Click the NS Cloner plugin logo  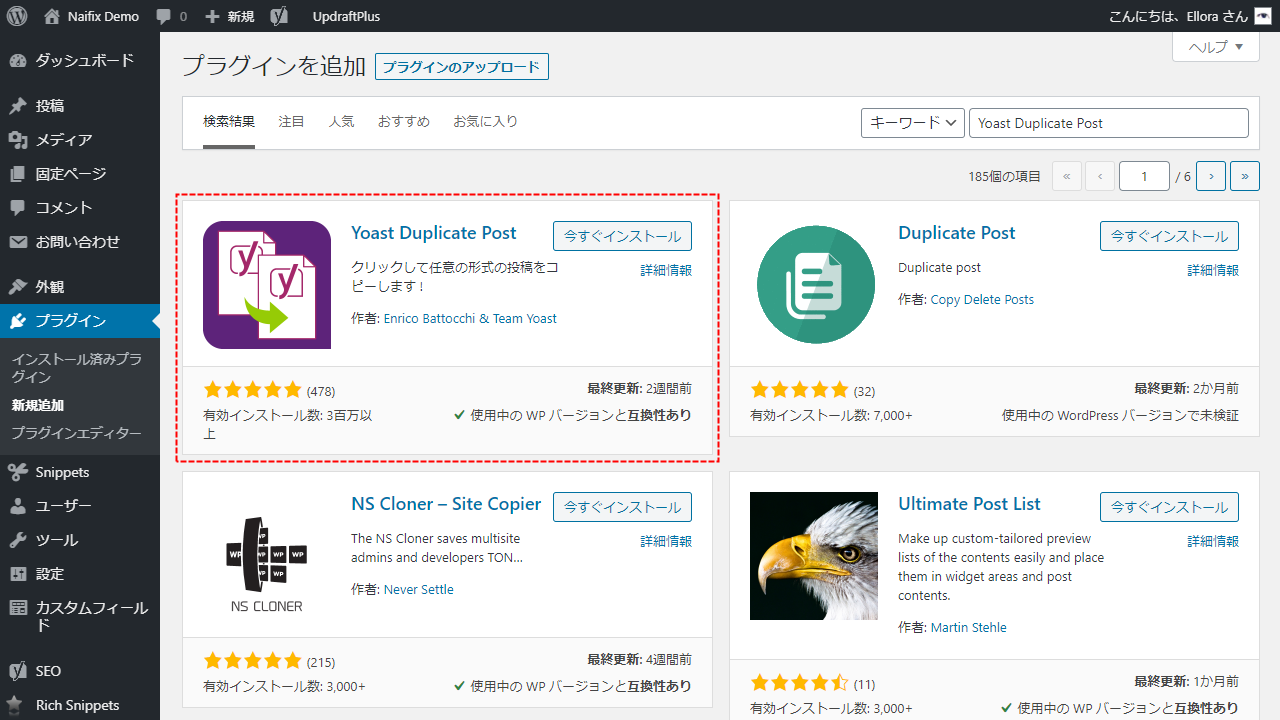coord(267,565)
